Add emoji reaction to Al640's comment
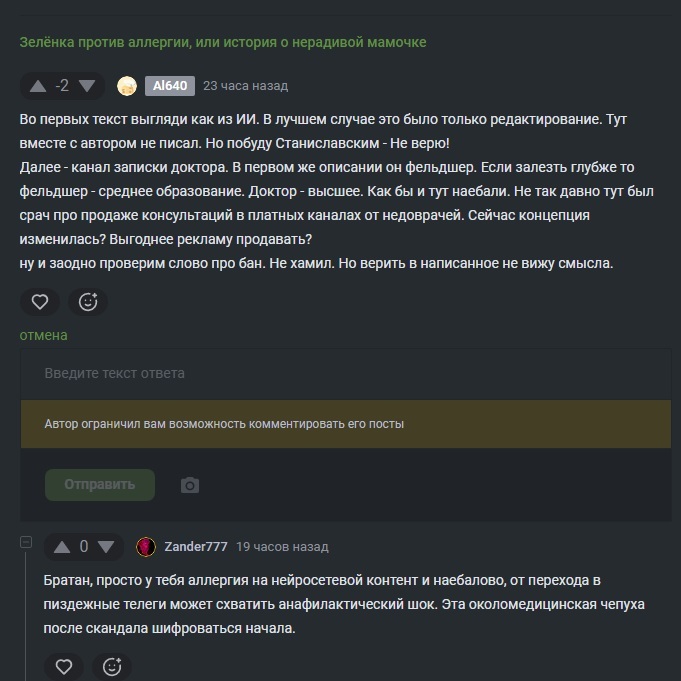Viewport: 681px width, 681px height. coord(88,301)
